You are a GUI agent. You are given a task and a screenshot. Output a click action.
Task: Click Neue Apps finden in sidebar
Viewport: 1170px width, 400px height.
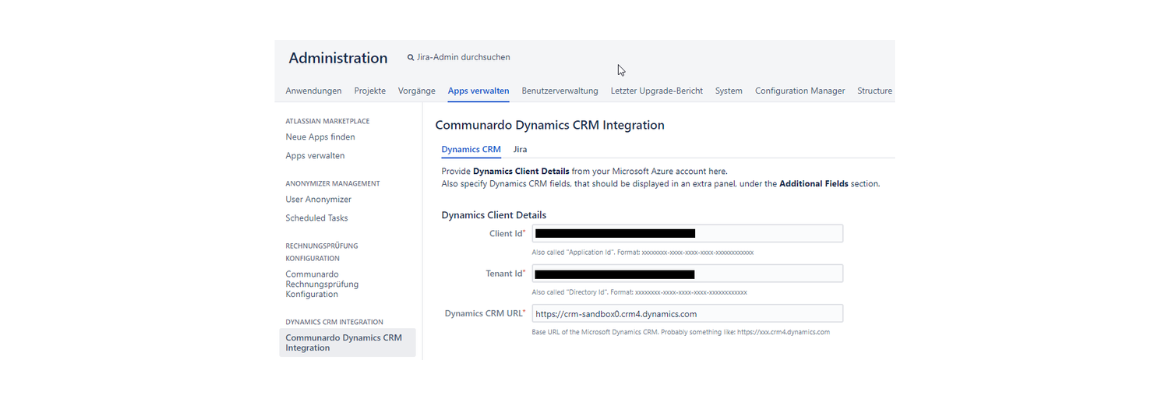coord(320,137)
